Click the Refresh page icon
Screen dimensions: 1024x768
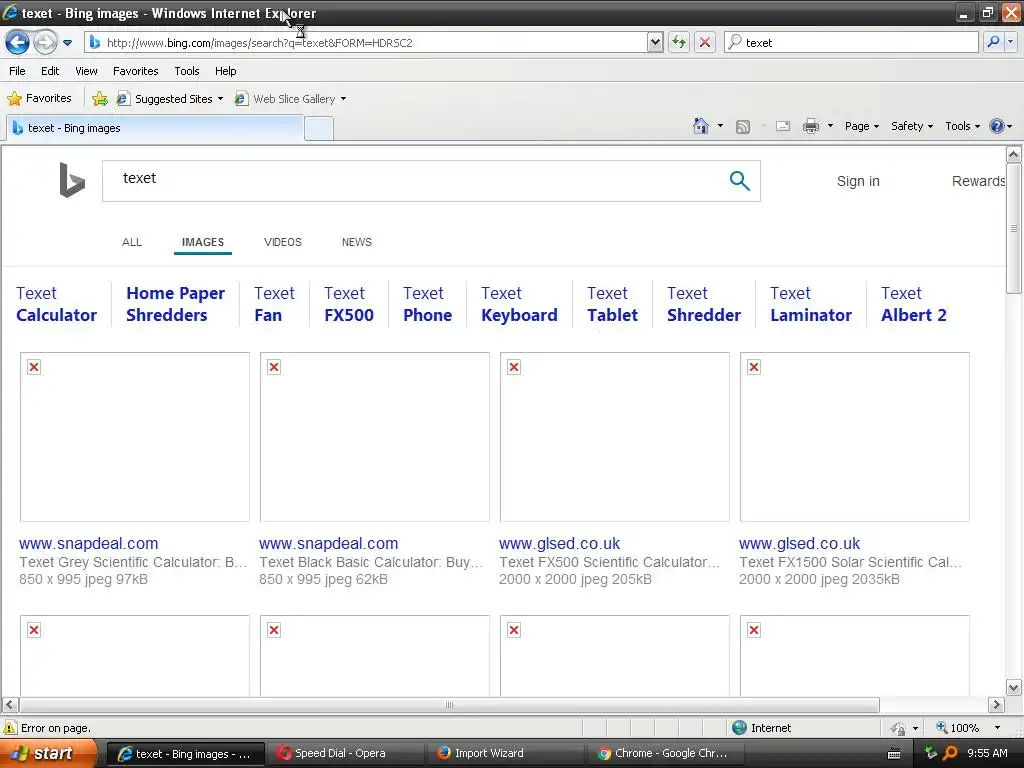[x=679, y=43]
